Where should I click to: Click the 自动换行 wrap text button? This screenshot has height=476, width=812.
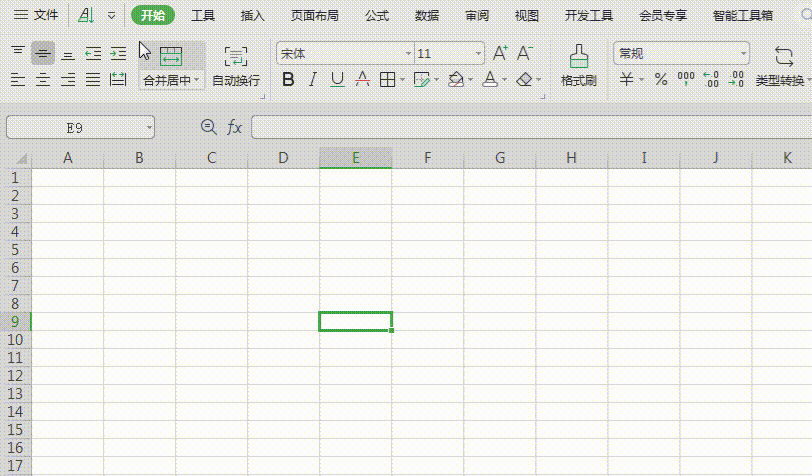coord(236,67)
